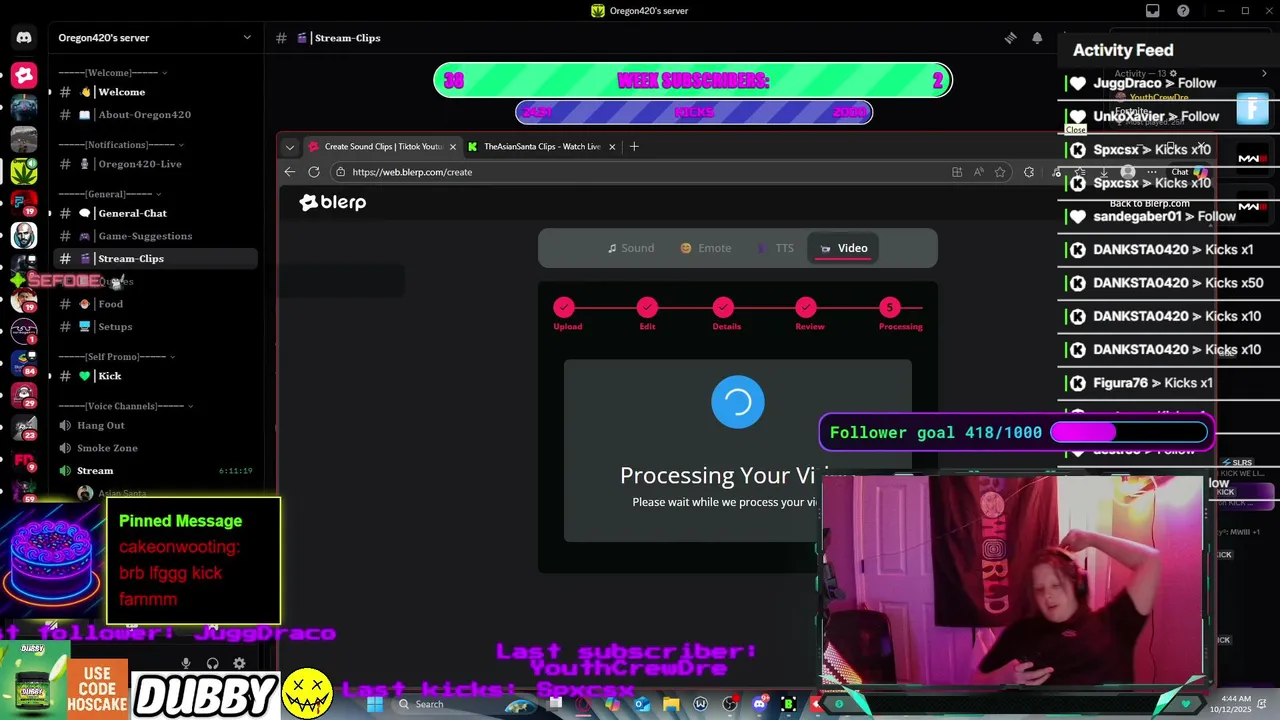Open browser tab list chevron
The image size is (1280, 720).
coord(290,147)
